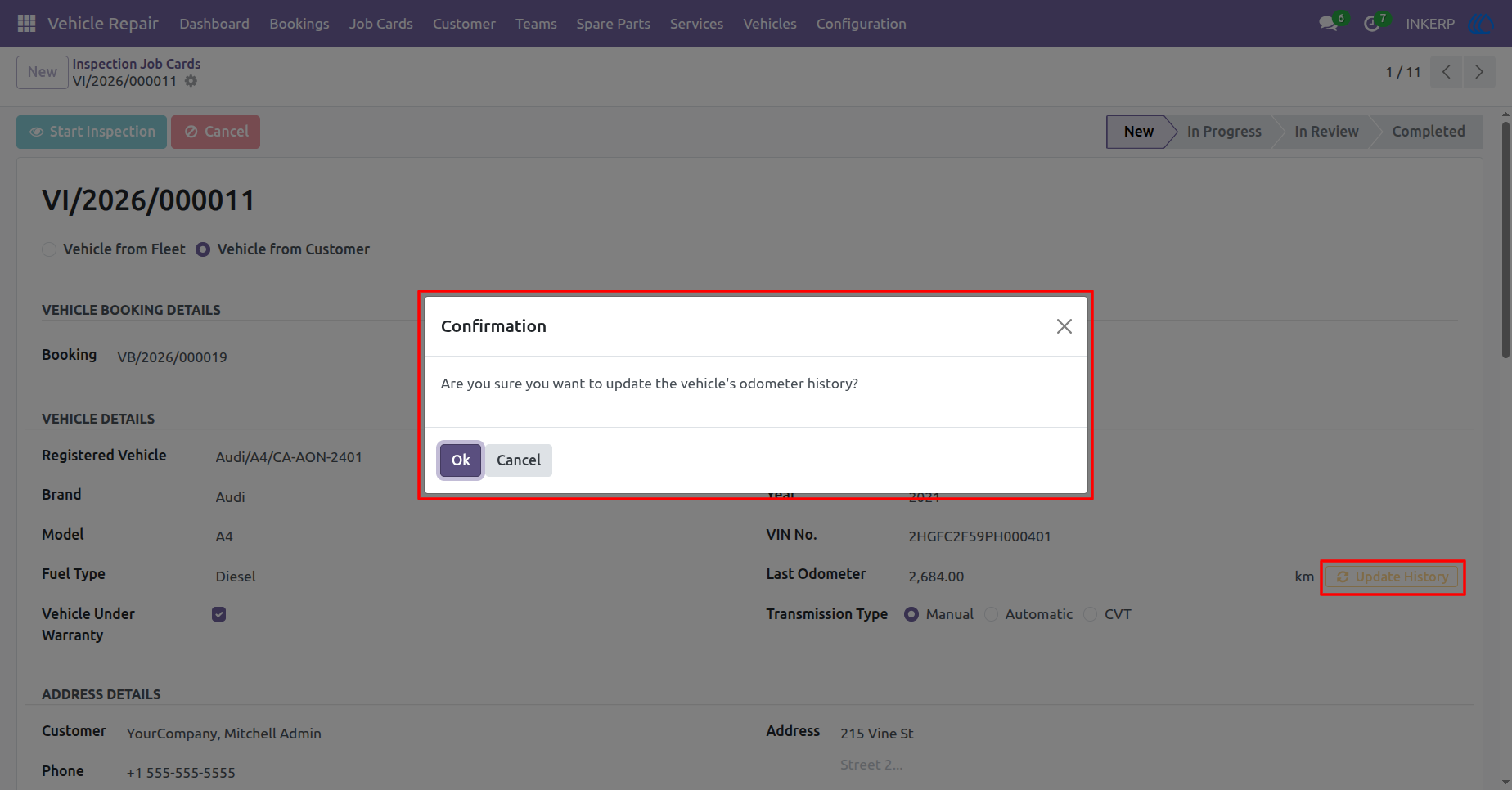Screen dimensions: 1512x790
Task: Open the Vehicles menu
Action: click(x=770, y=24)
